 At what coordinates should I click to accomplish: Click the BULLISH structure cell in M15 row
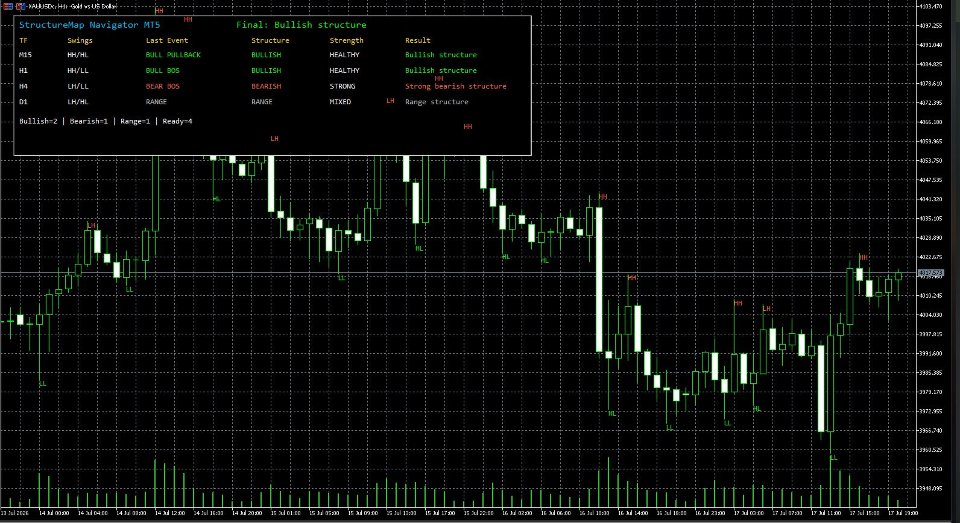pos(266,55)
